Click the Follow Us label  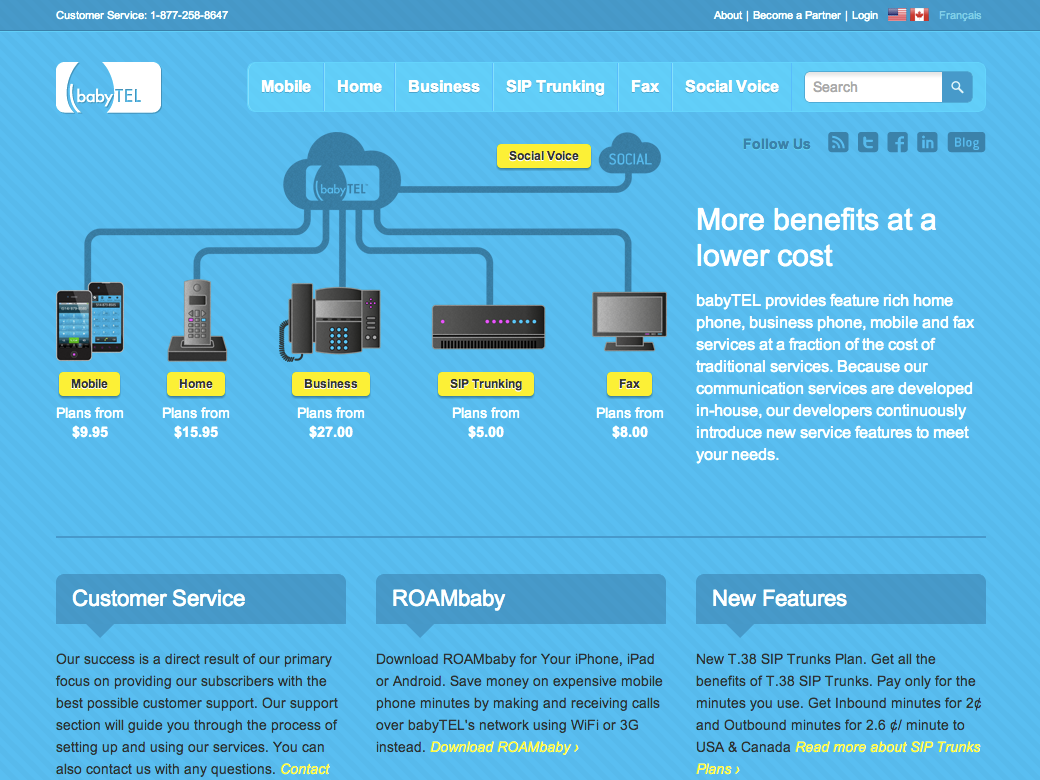[x=777, y=144]
